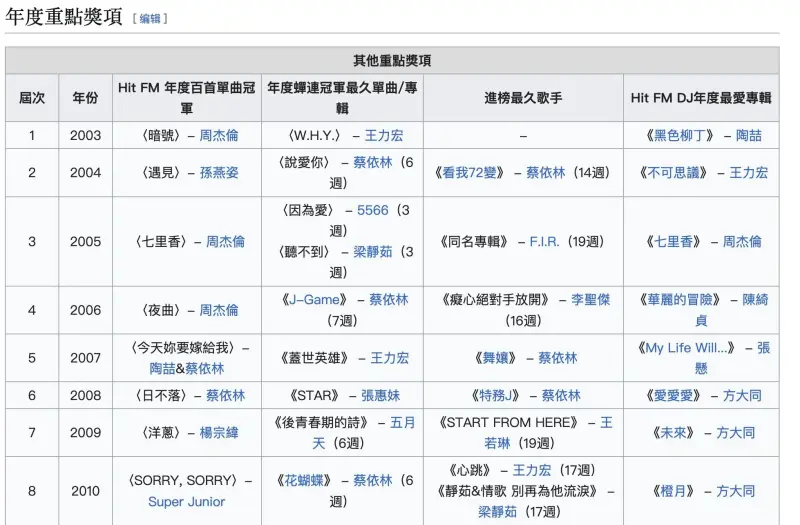Open 楊宗緯 link beside 洋蔥
The width and height of the screenshot is (800, 525).
219,433
